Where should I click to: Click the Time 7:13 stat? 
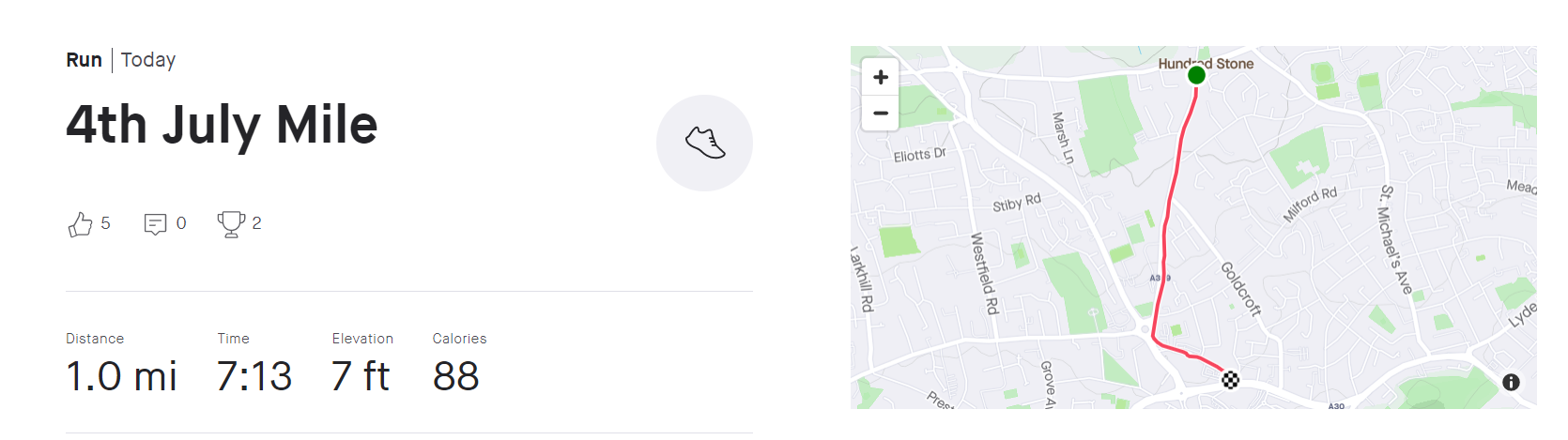(x=254, y=364)
